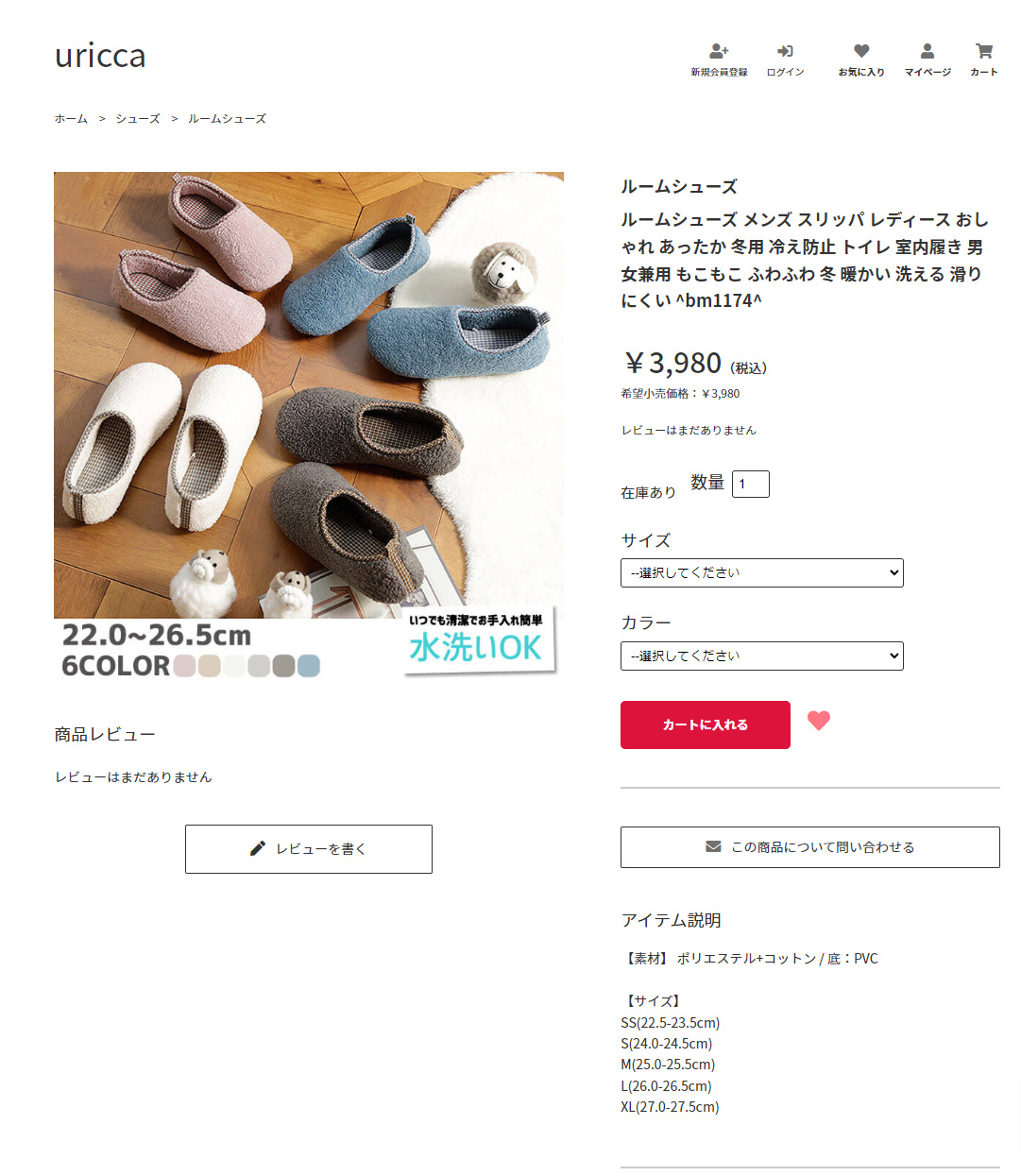Open the shopping cart icon

pyautogui.click(x=984, y=51)
